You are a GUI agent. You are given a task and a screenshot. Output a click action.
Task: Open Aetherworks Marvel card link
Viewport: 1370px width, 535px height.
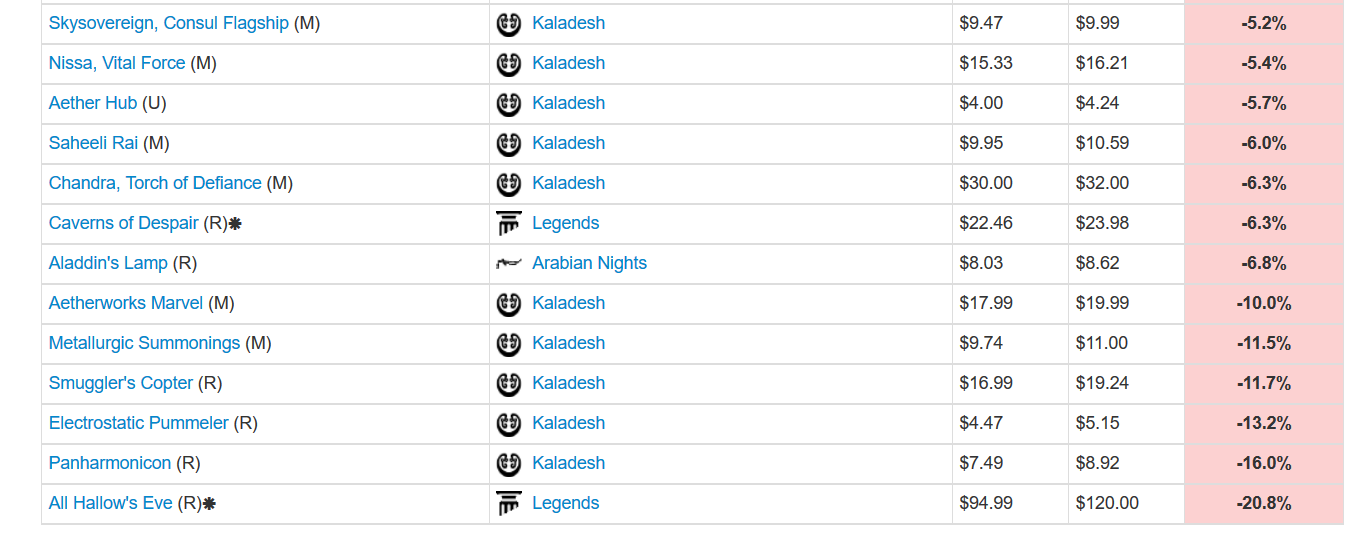[x=125, y=303]
